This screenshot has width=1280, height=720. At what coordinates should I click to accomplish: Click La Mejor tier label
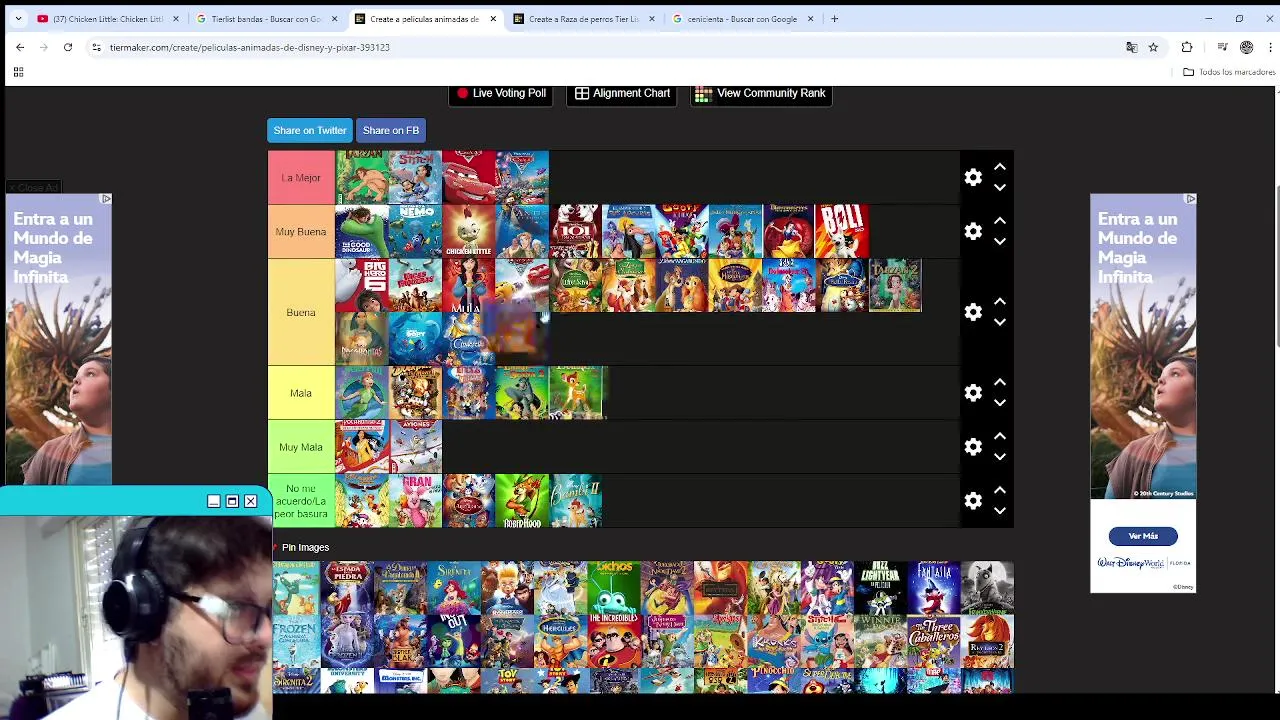tap(301, 178)
